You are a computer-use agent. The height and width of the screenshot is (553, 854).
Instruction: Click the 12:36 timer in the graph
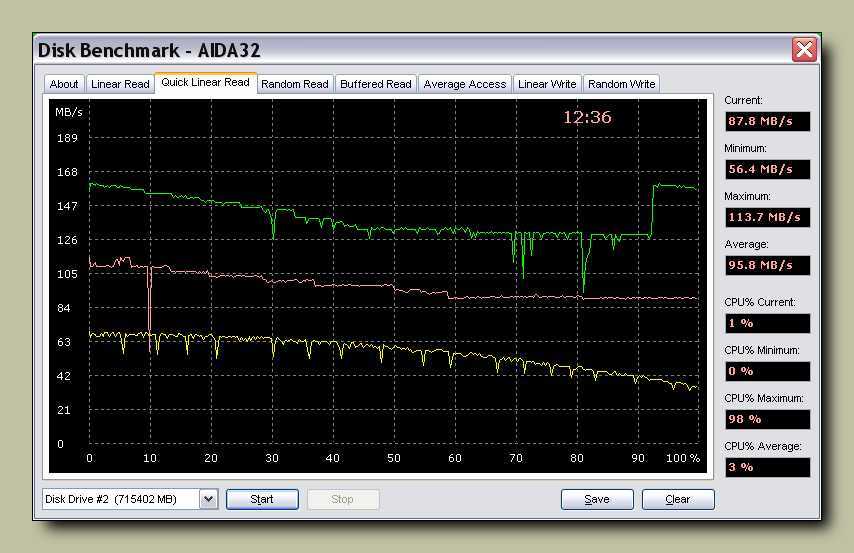587,117
